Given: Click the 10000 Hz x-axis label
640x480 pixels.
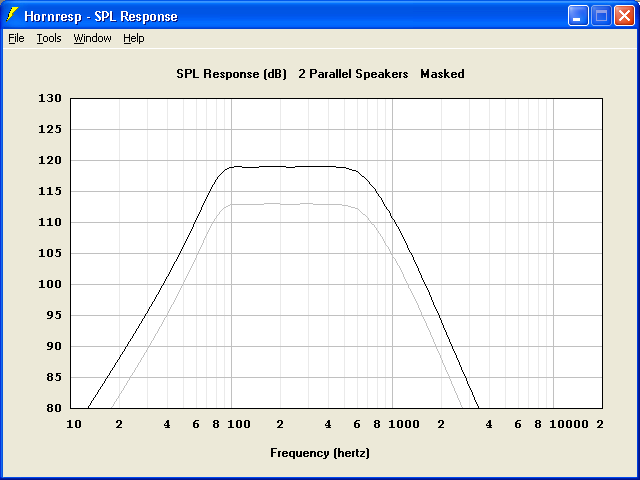Looking at the screenshot, I should coord(569,424).
